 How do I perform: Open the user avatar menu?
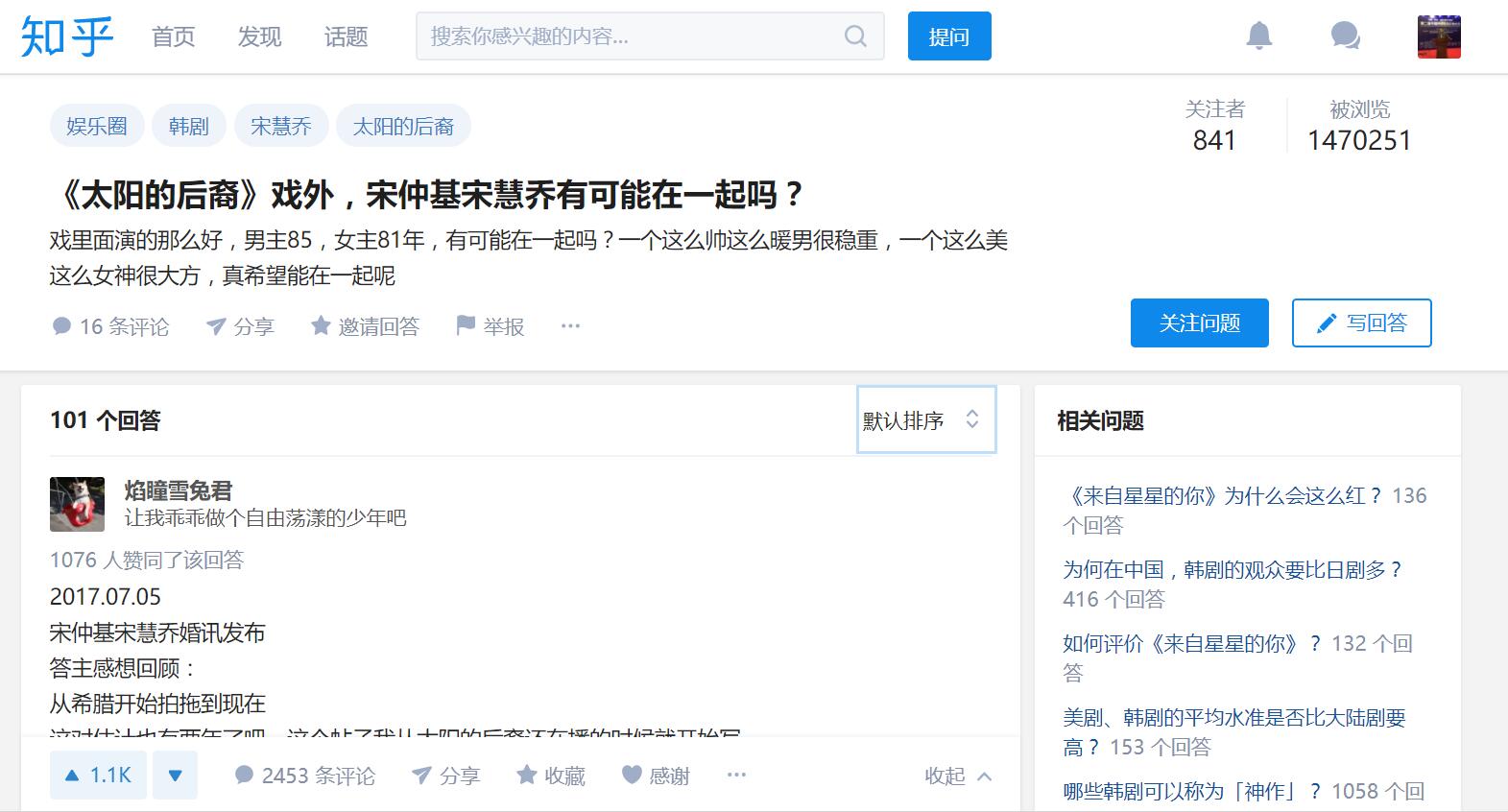pyautogui.click(x=1439, y=36)
